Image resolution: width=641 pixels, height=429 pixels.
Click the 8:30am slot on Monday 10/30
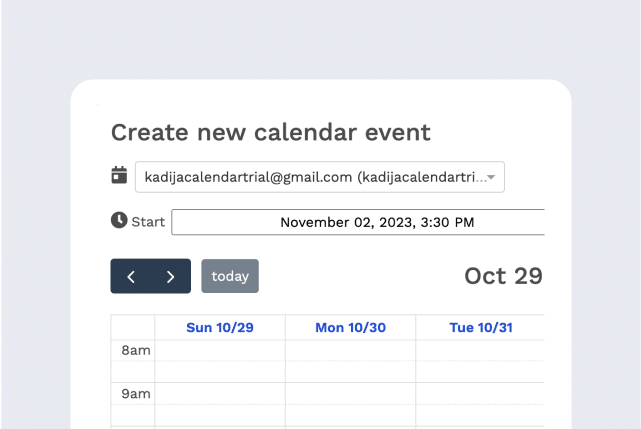click(350, 372)
